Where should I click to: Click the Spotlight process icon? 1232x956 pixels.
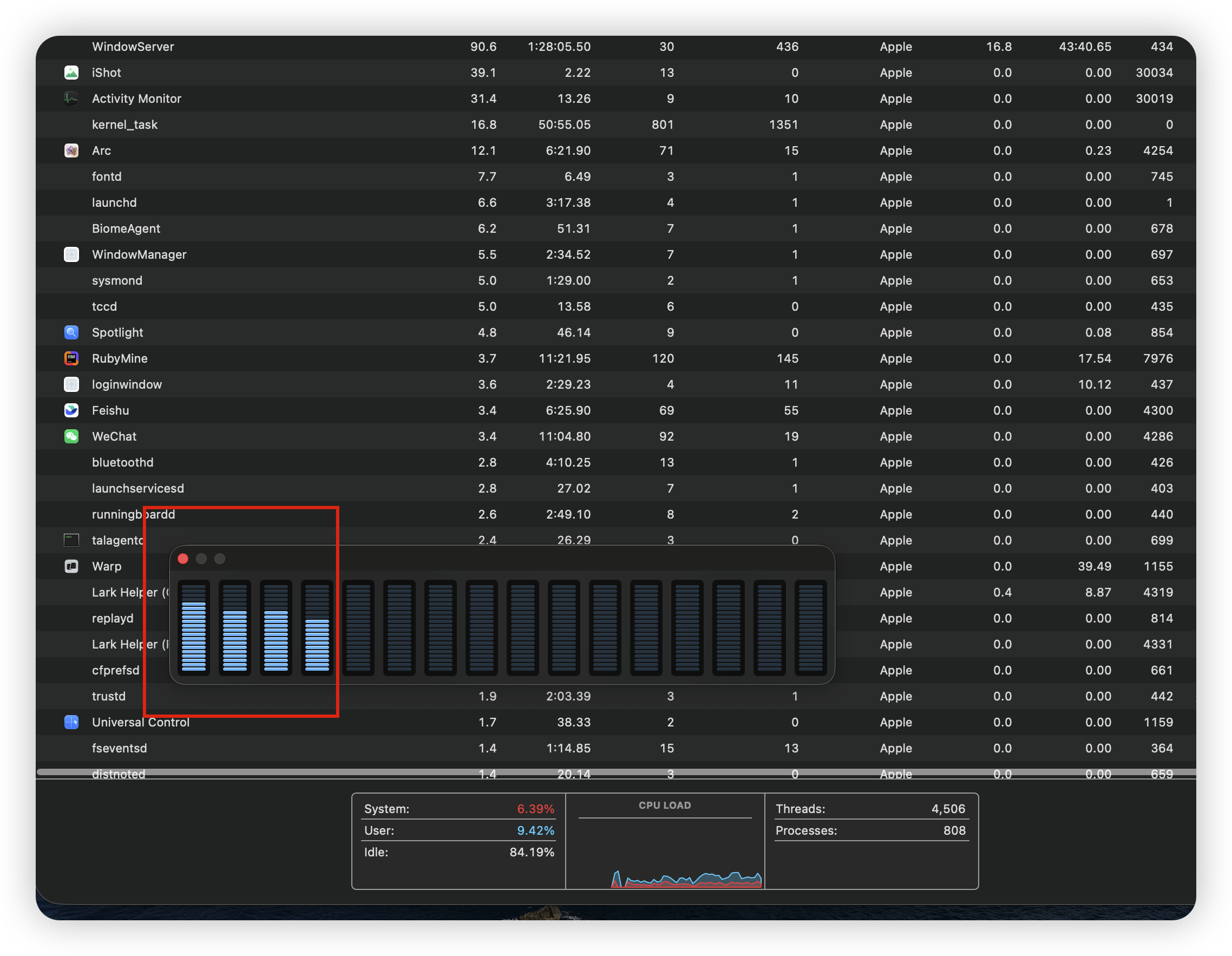coord(71,332)
